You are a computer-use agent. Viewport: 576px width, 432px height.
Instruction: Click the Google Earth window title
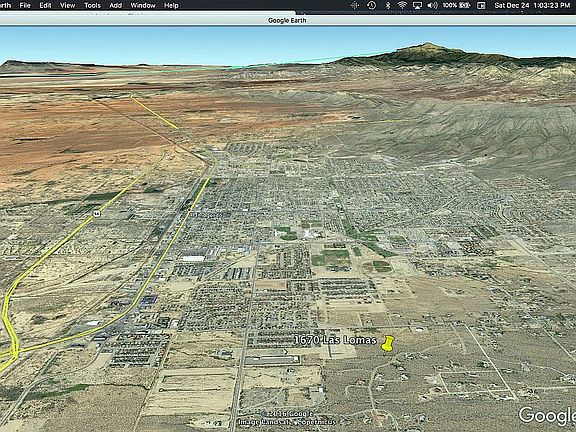(287, 21)
